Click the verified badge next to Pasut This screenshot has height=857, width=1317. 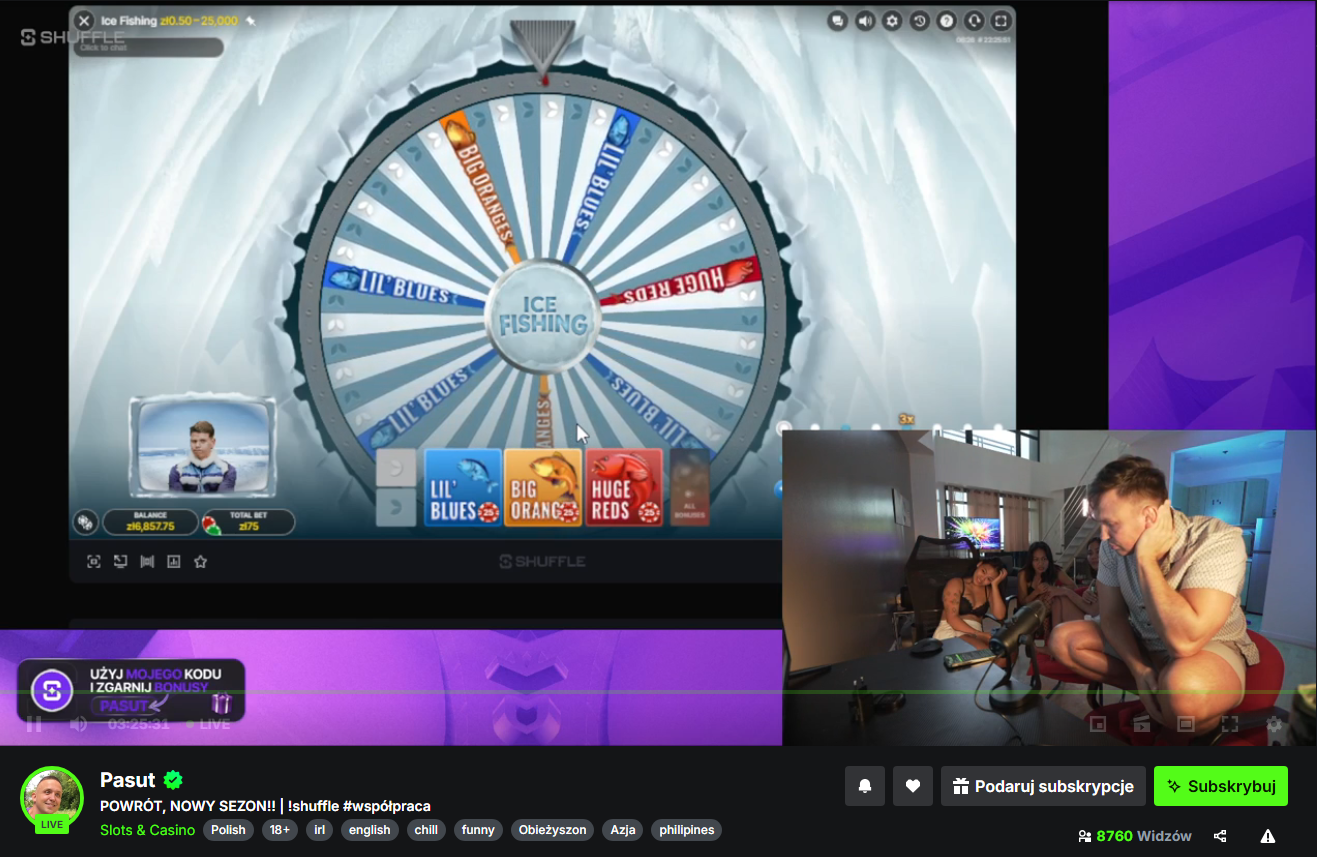point(173,780)
